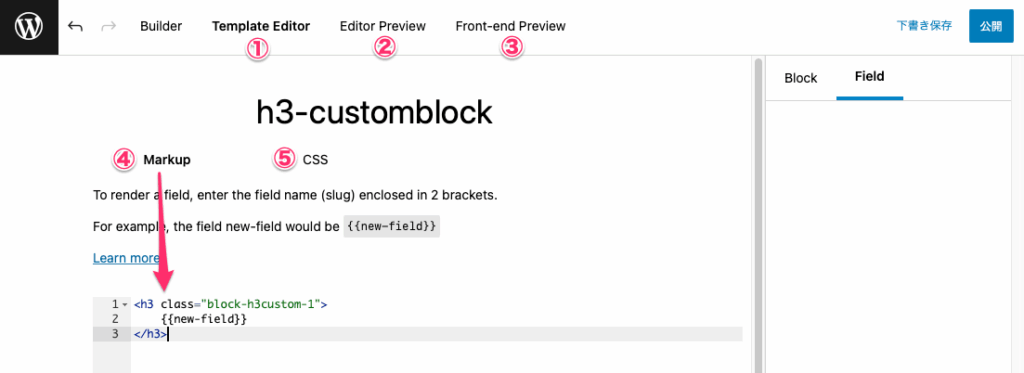Click the 下書き保存 save draft link
Viewport: 1024px width, 373px height.
924,26
